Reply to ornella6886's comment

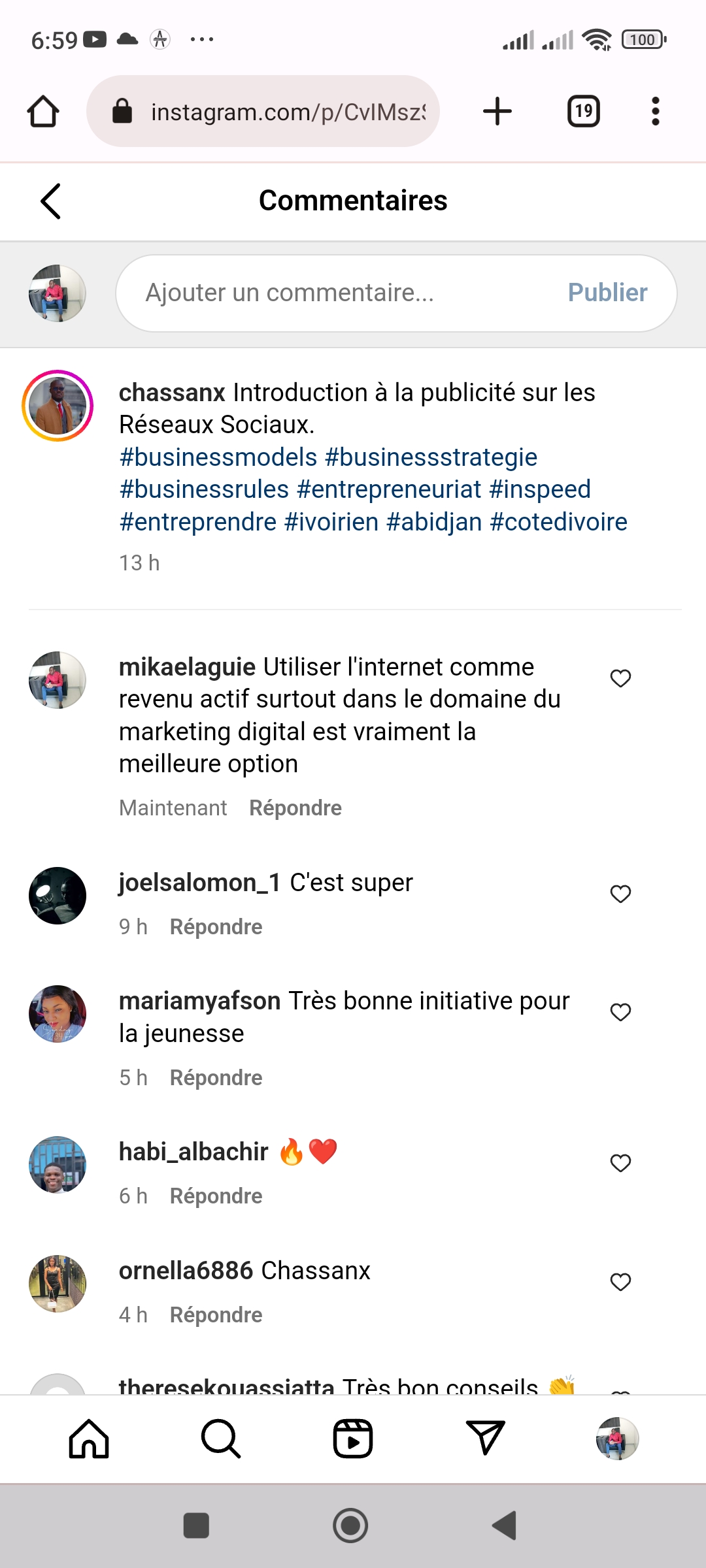point(216,1315)
